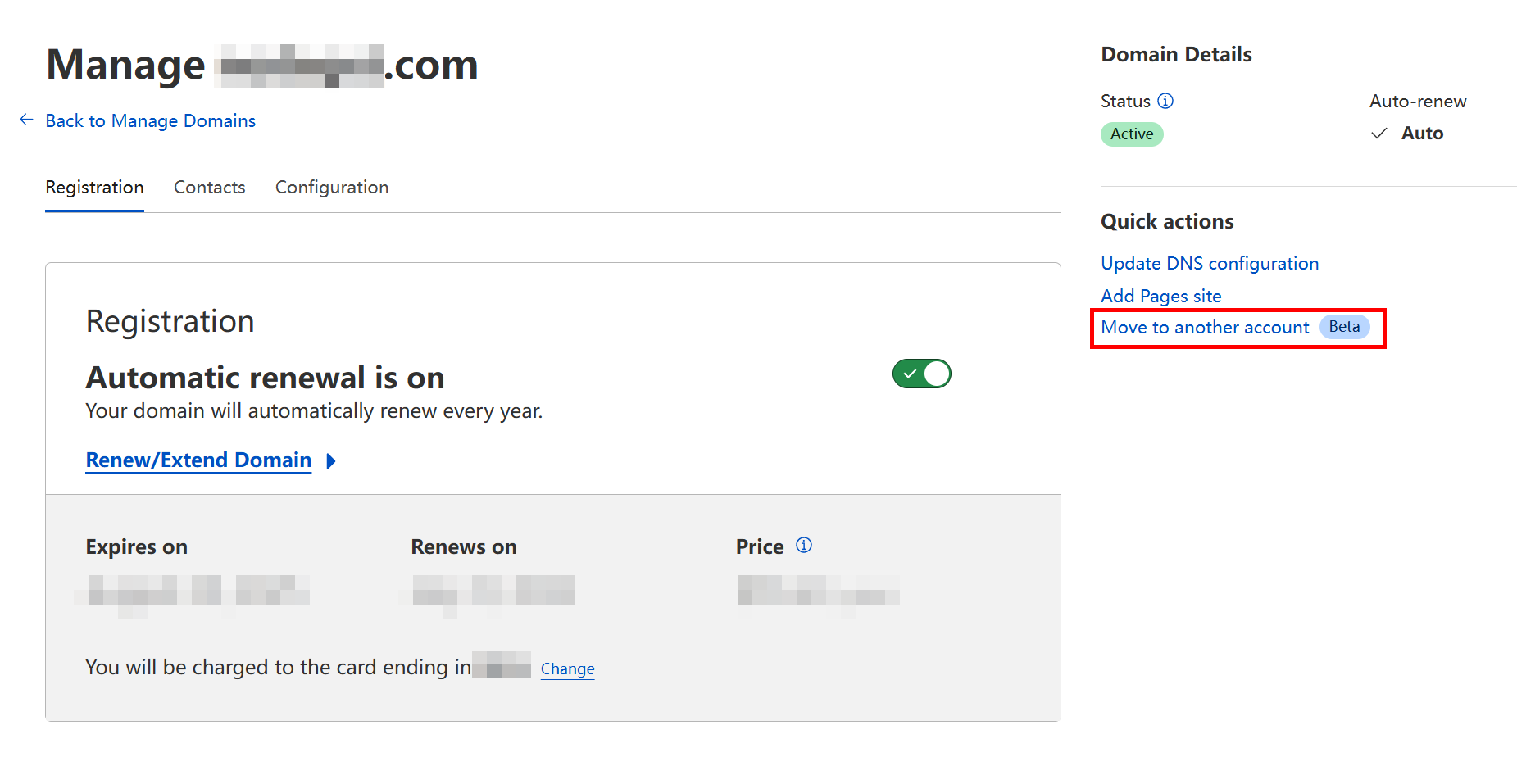Choose Move to another account
Image resolution: width=1517 pixels, height=784 pixels.
click(x=1204, y=328)
